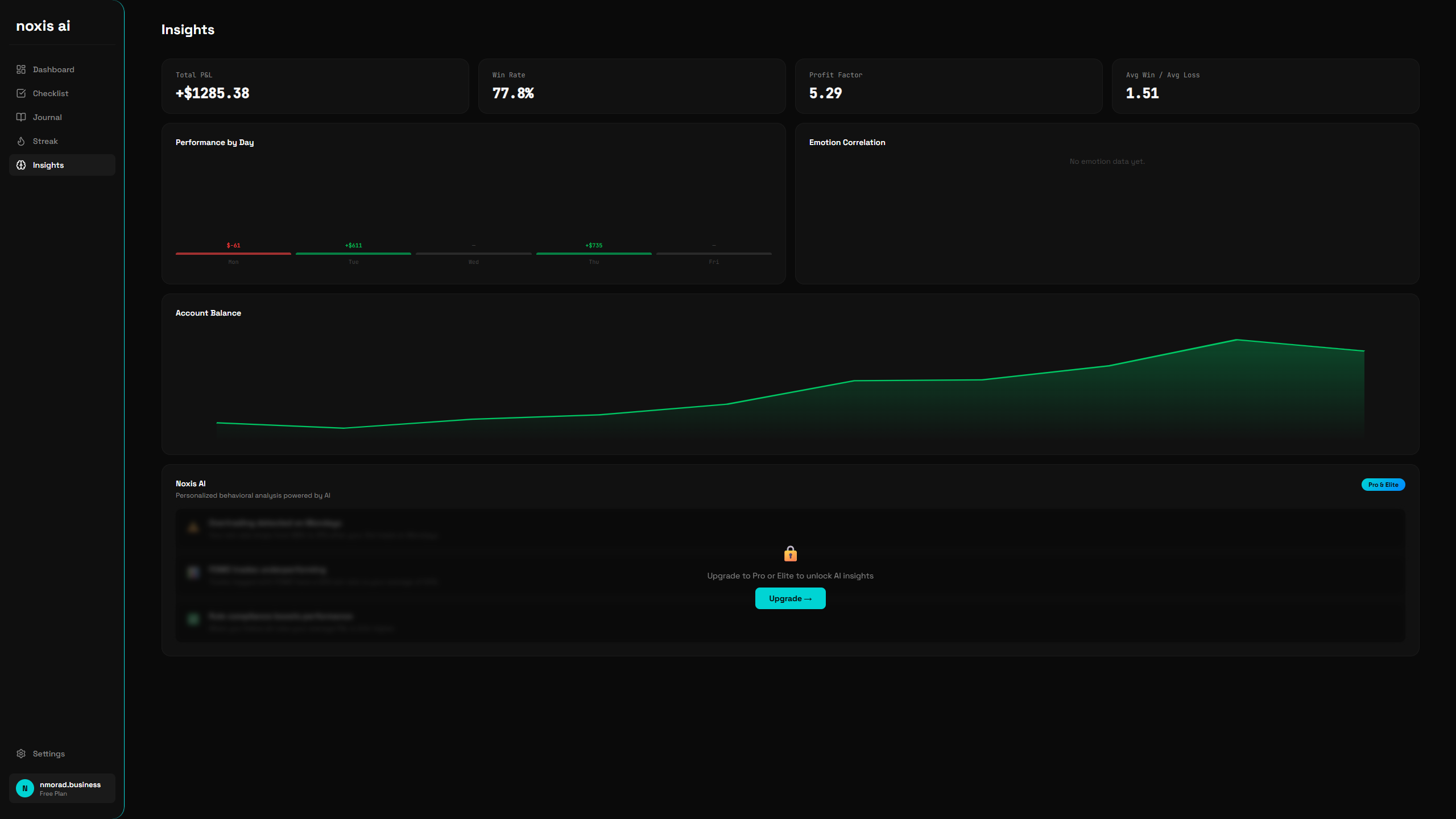The height and width of the screenshot is (819, 1456).
Task: Go to the Journal section
Action: coord(62,117)
